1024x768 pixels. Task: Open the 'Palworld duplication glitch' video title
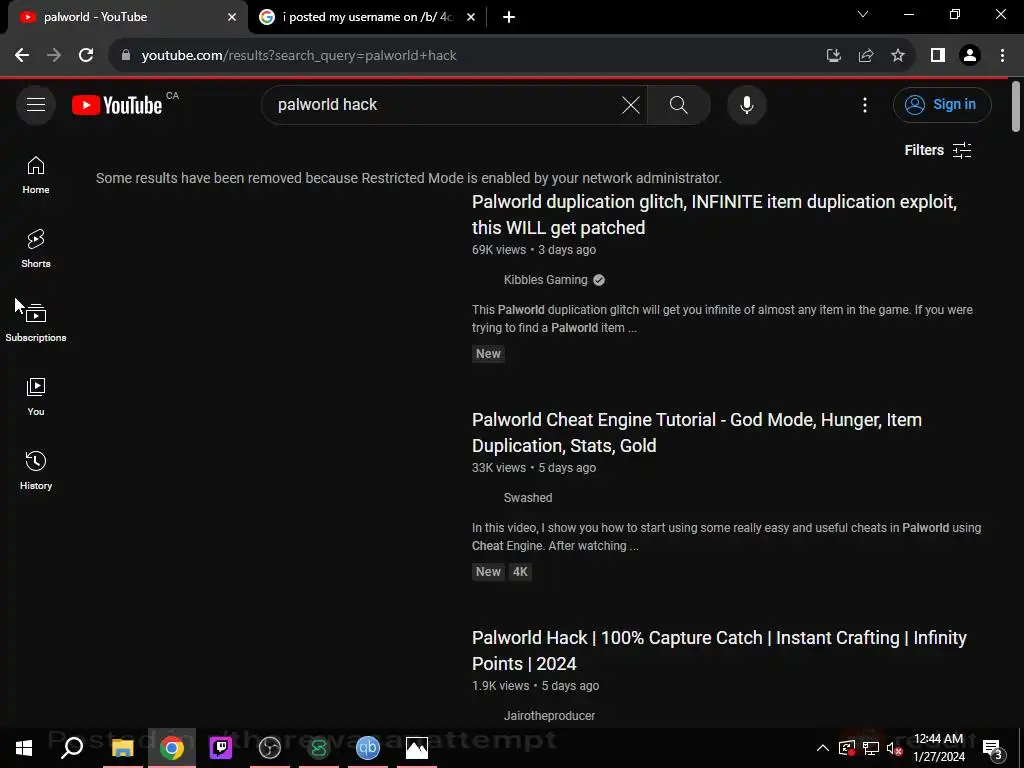click(x=714, y=215)
